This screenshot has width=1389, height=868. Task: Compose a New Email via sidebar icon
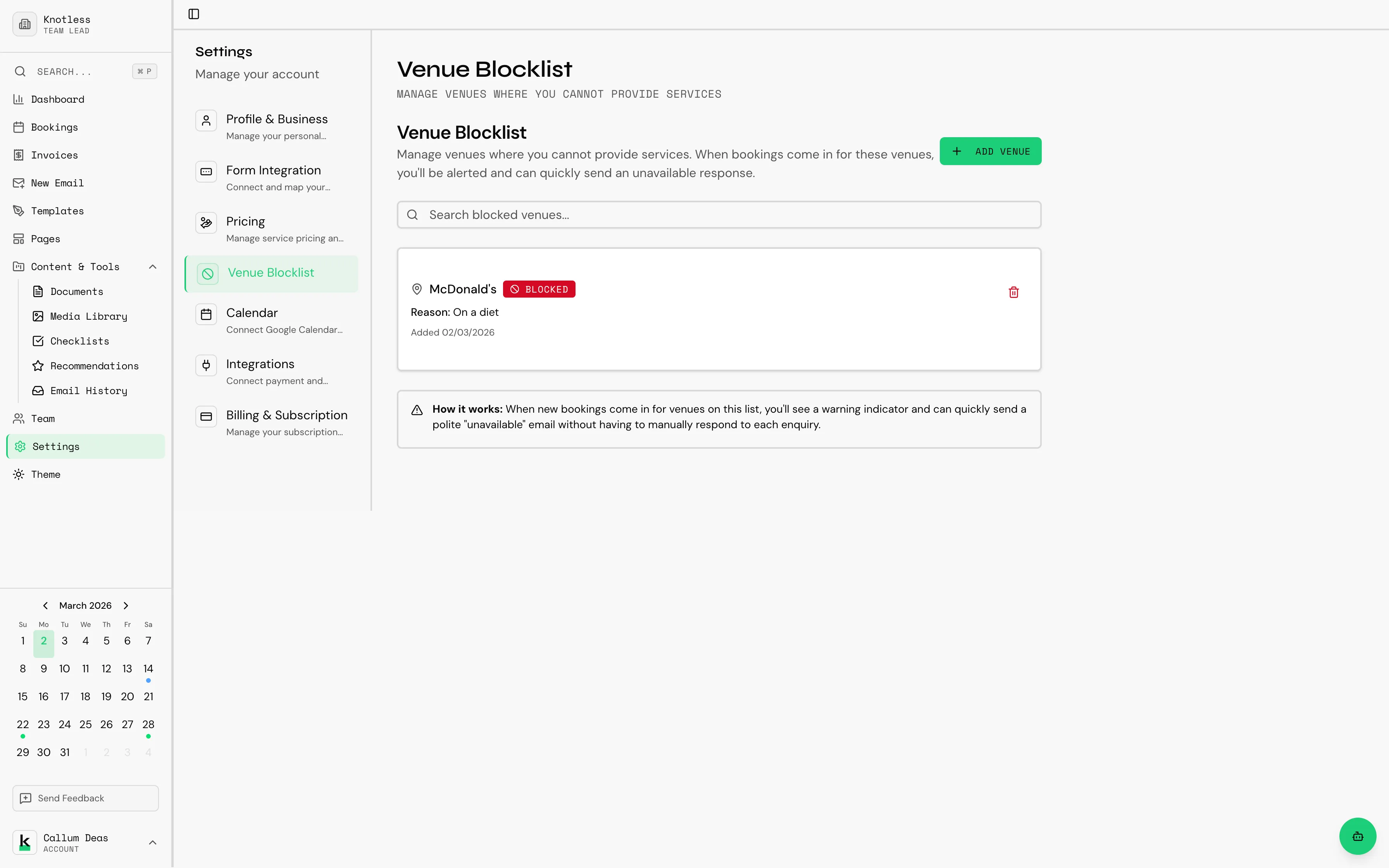click(x=19, y=183)
